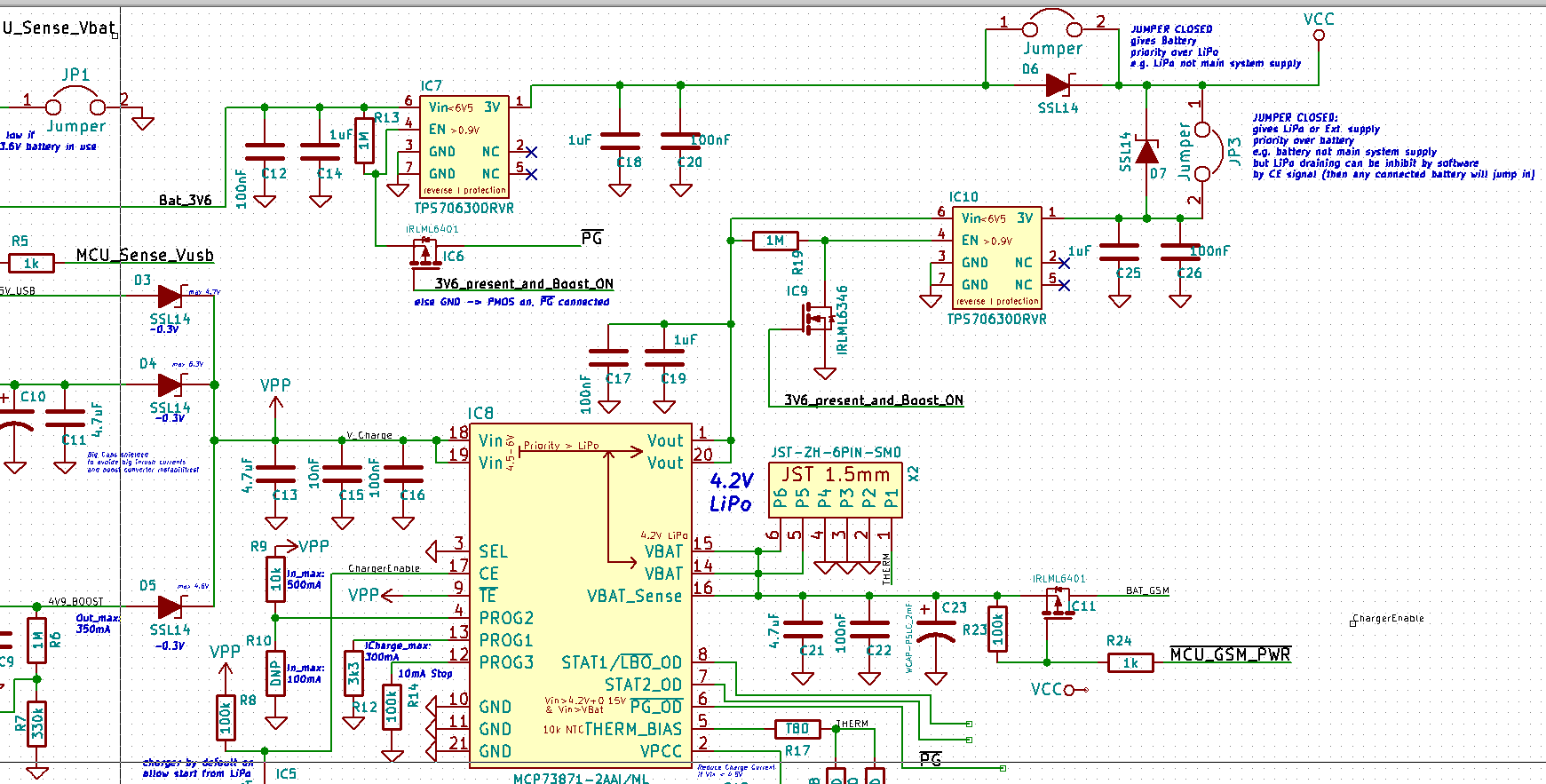Select resistor R12 3k3
1546x784 pixels.
pyautogui.click(x=353, y=673)
